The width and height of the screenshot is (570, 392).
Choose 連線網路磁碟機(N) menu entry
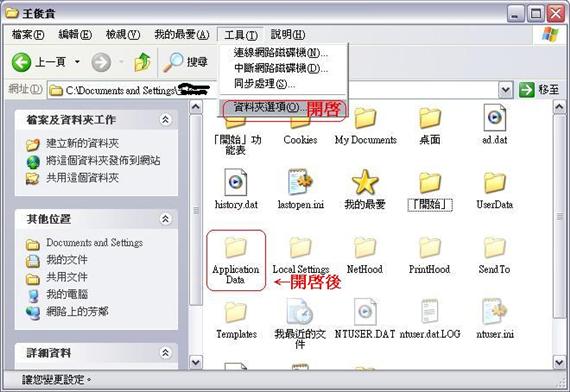(281, 53)
